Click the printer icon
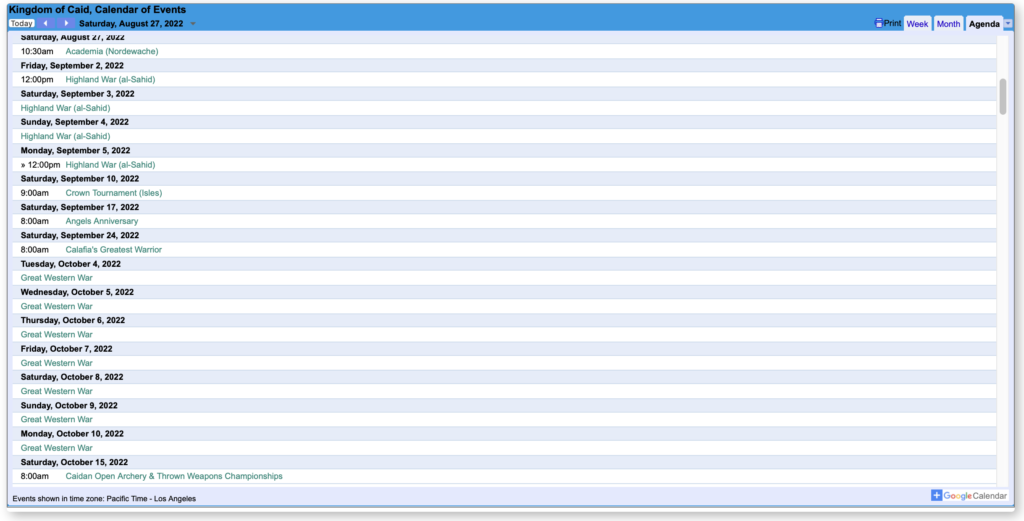 (x=878, y=23)
